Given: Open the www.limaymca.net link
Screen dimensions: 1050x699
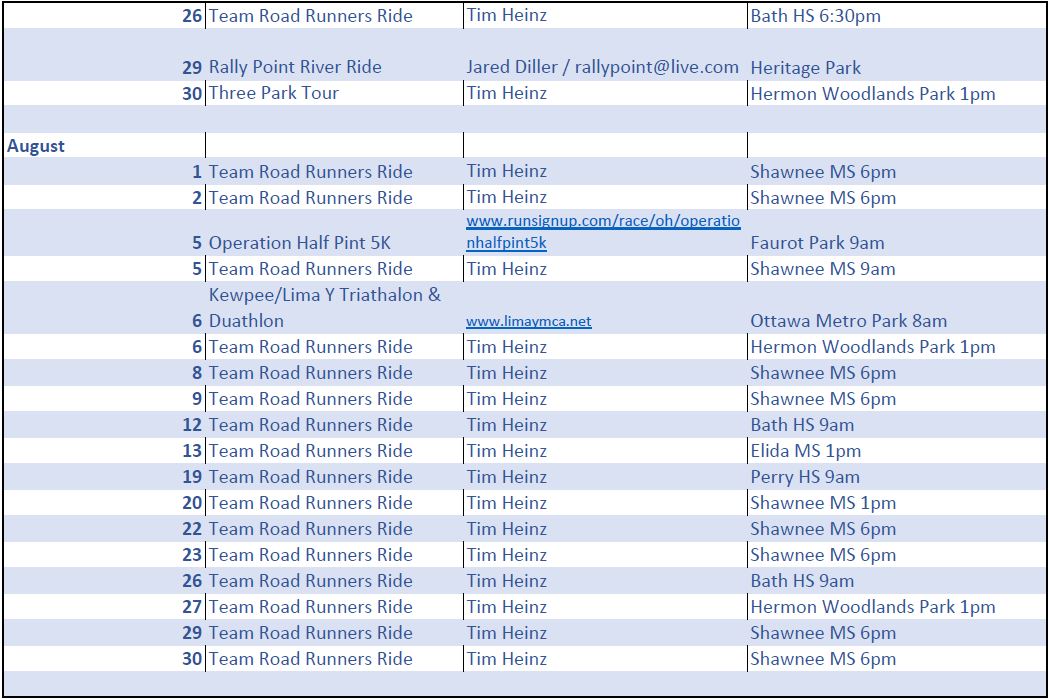Looking at the screenshot, I should (x=528, y=321).
